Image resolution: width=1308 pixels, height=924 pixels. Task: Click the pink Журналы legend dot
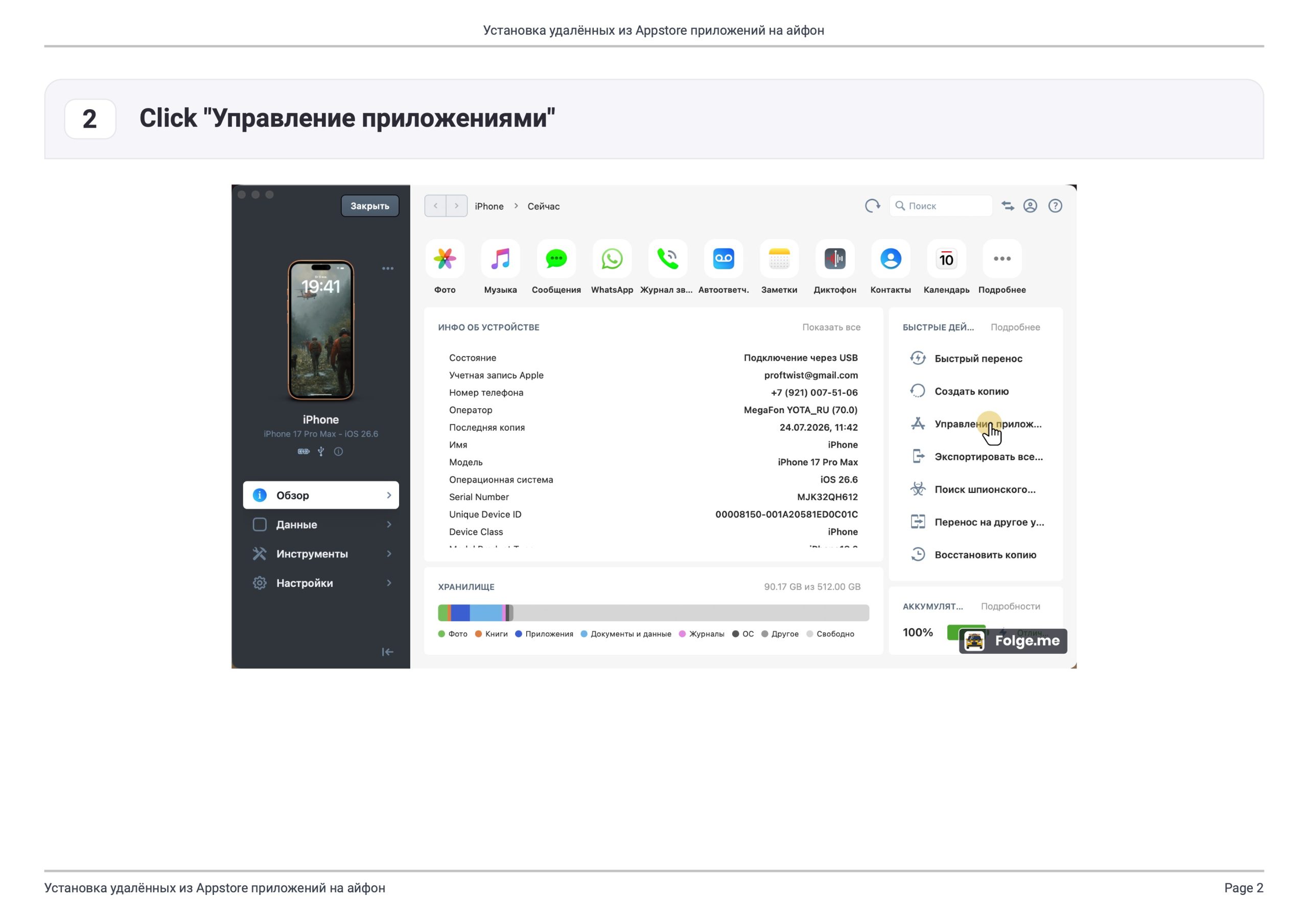(x=683, y=634)
